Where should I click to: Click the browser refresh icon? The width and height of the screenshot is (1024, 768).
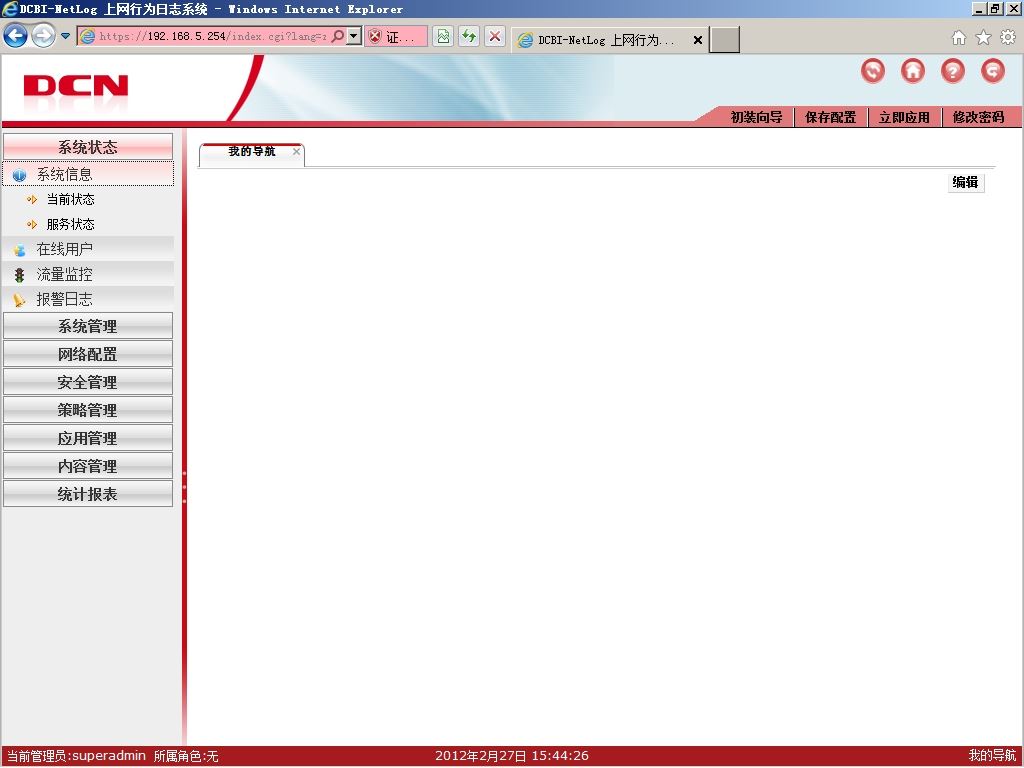469,37
